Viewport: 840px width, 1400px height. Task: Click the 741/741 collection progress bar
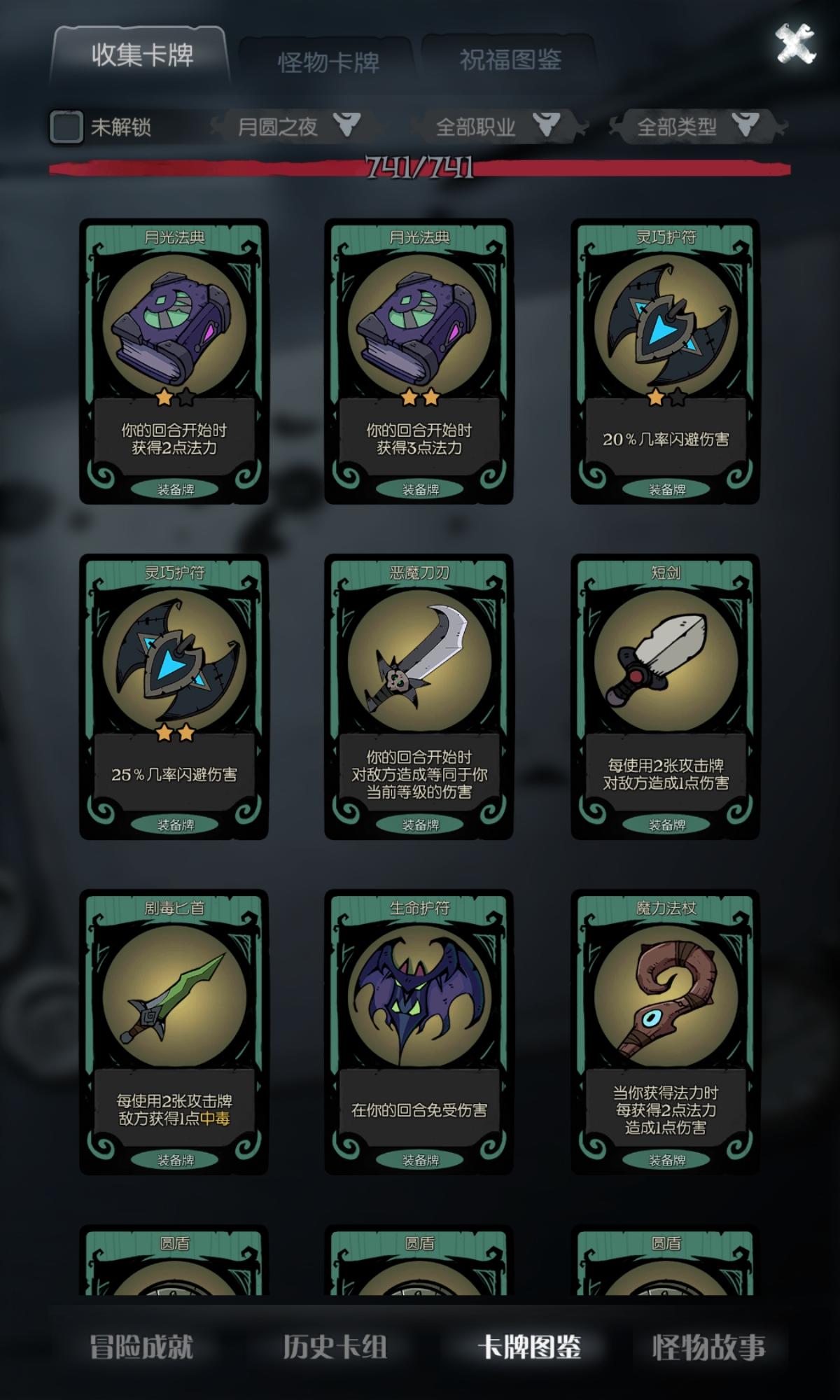pyautogui.click(x=419, y=167)
